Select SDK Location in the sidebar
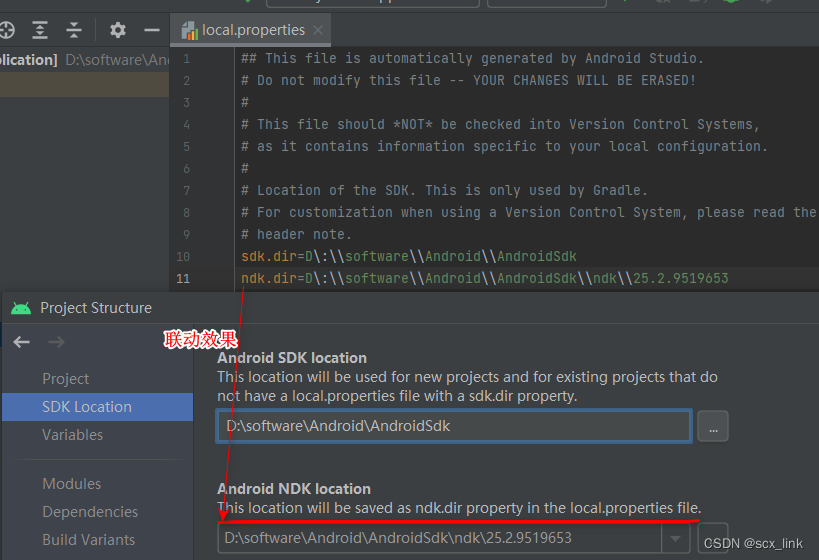This screenshot has width=819, height=560. point(97,407)
